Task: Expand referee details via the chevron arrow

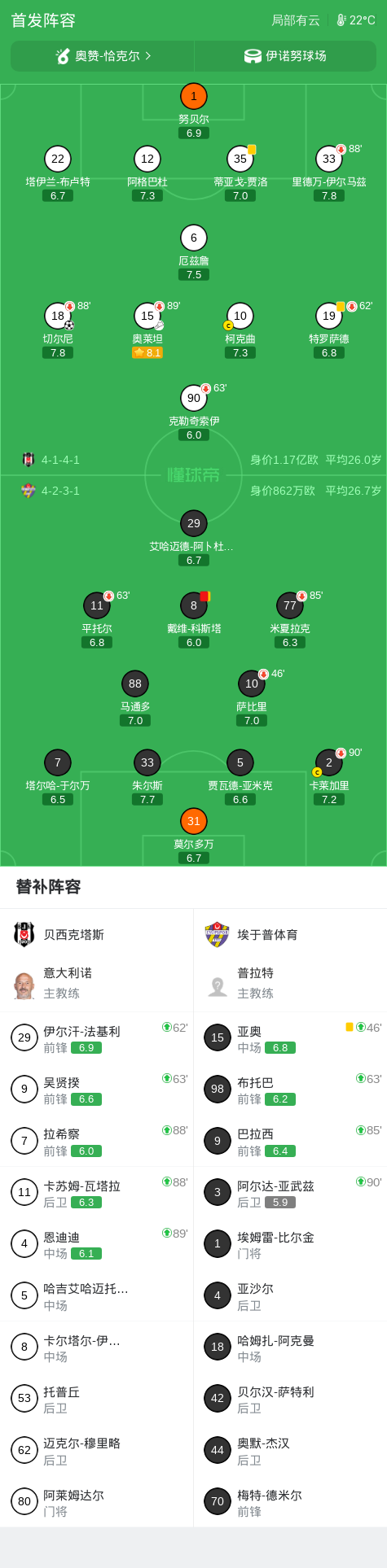Action: pos(148,56)
